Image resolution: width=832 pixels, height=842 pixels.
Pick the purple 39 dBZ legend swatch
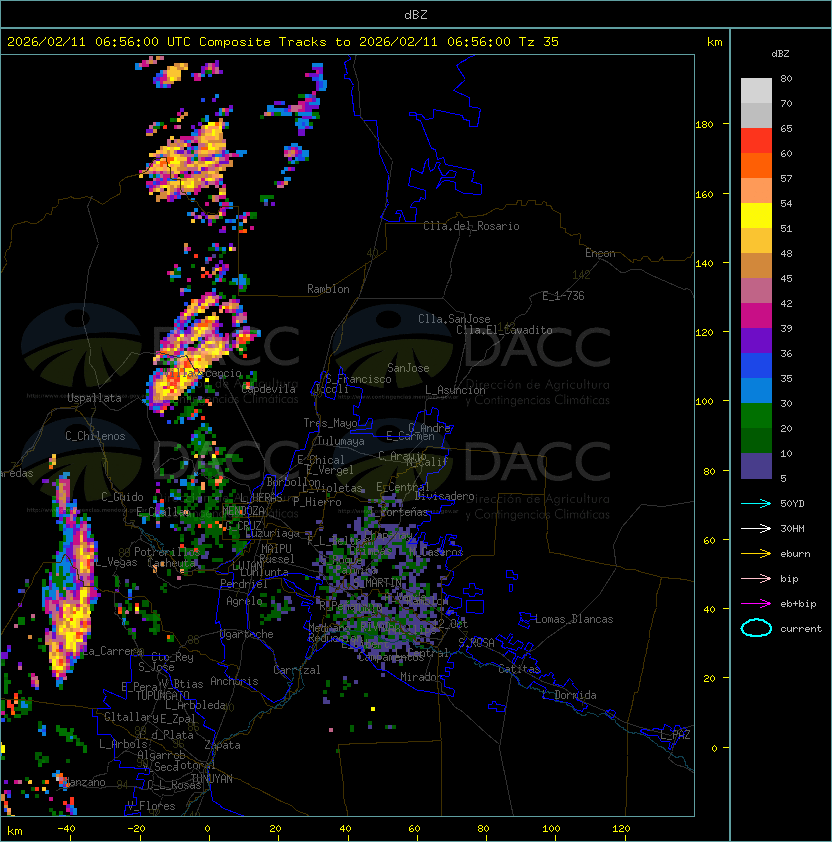point(756,341)
